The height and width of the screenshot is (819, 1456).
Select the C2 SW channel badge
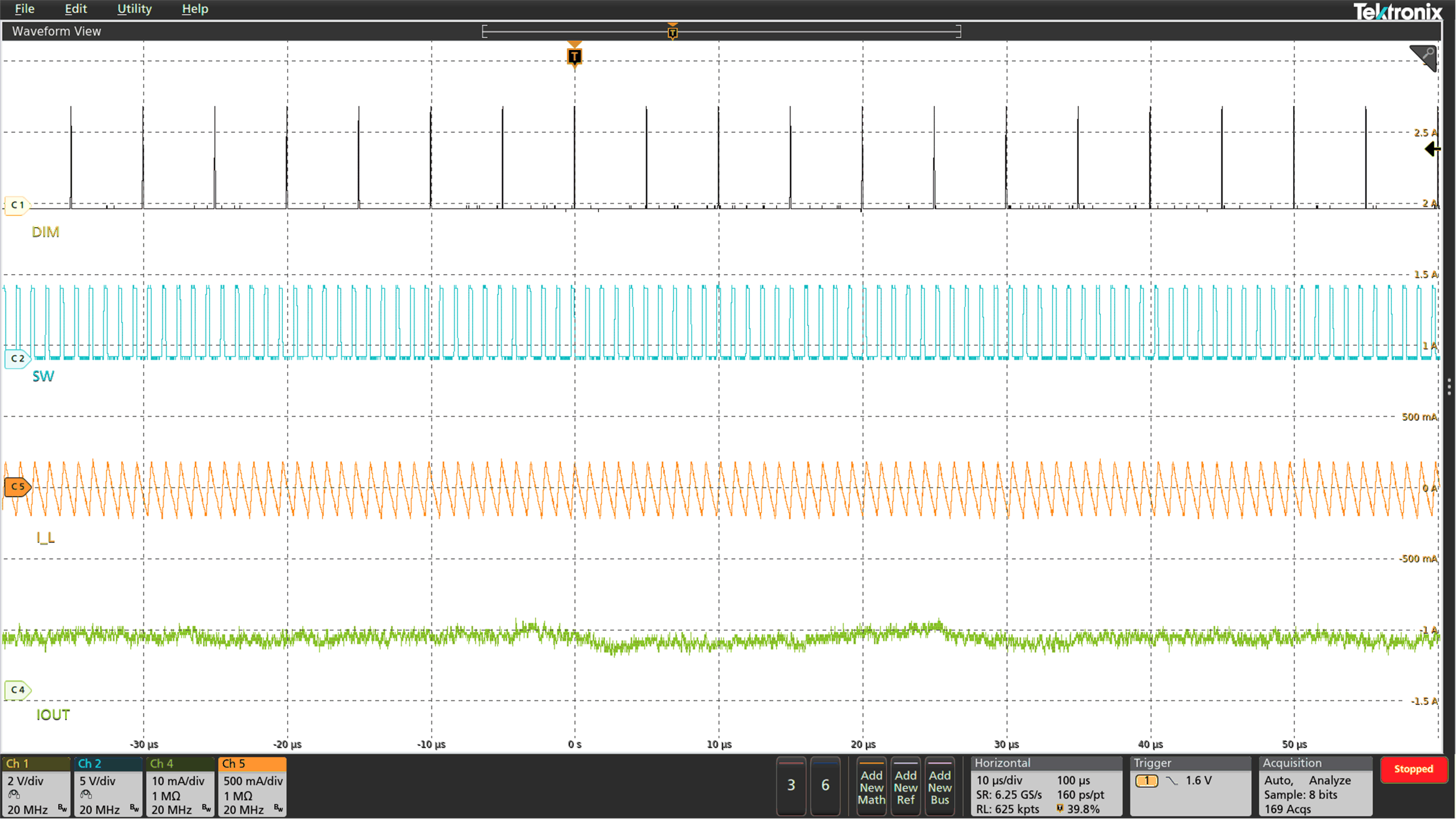coord(16,359)
